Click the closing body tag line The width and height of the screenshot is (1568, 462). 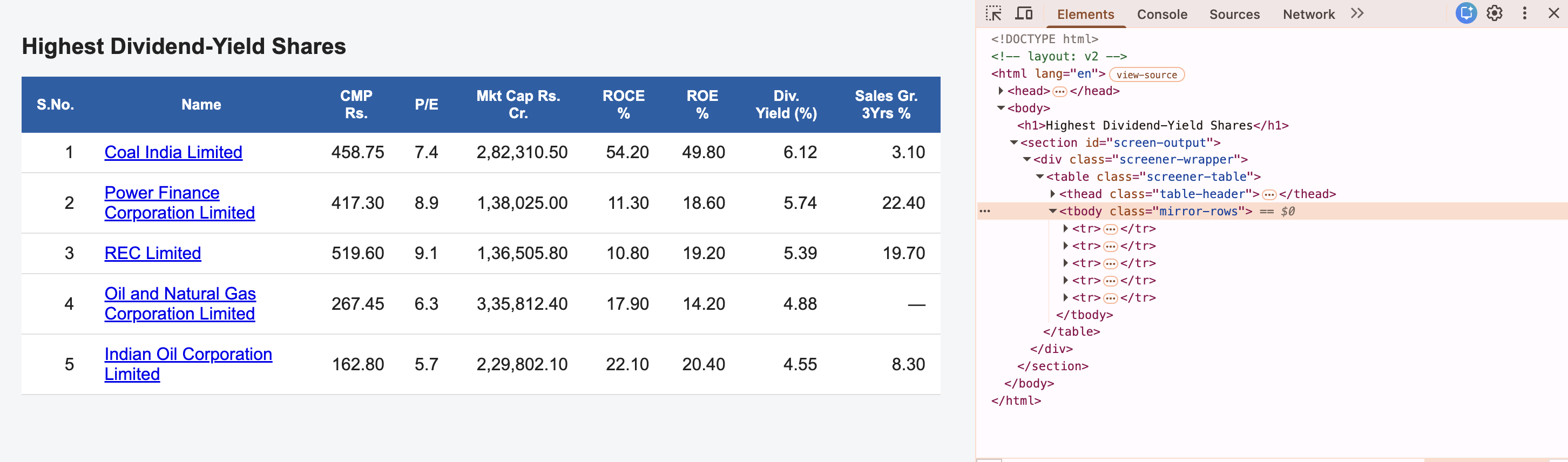(x=1029, y=384)
